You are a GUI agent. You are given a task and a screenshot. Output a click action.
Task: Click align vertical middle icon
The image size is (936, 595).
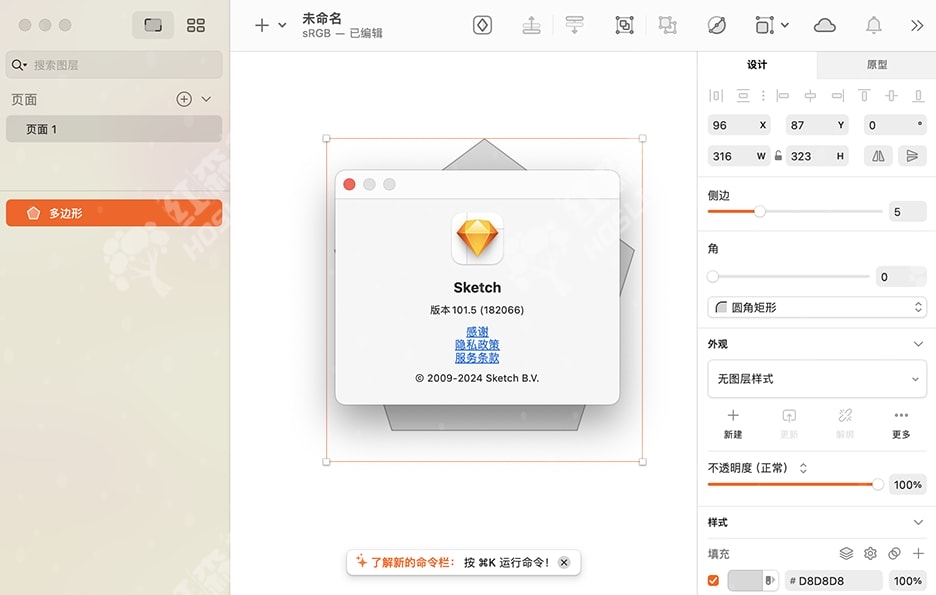tap(891, 95)
